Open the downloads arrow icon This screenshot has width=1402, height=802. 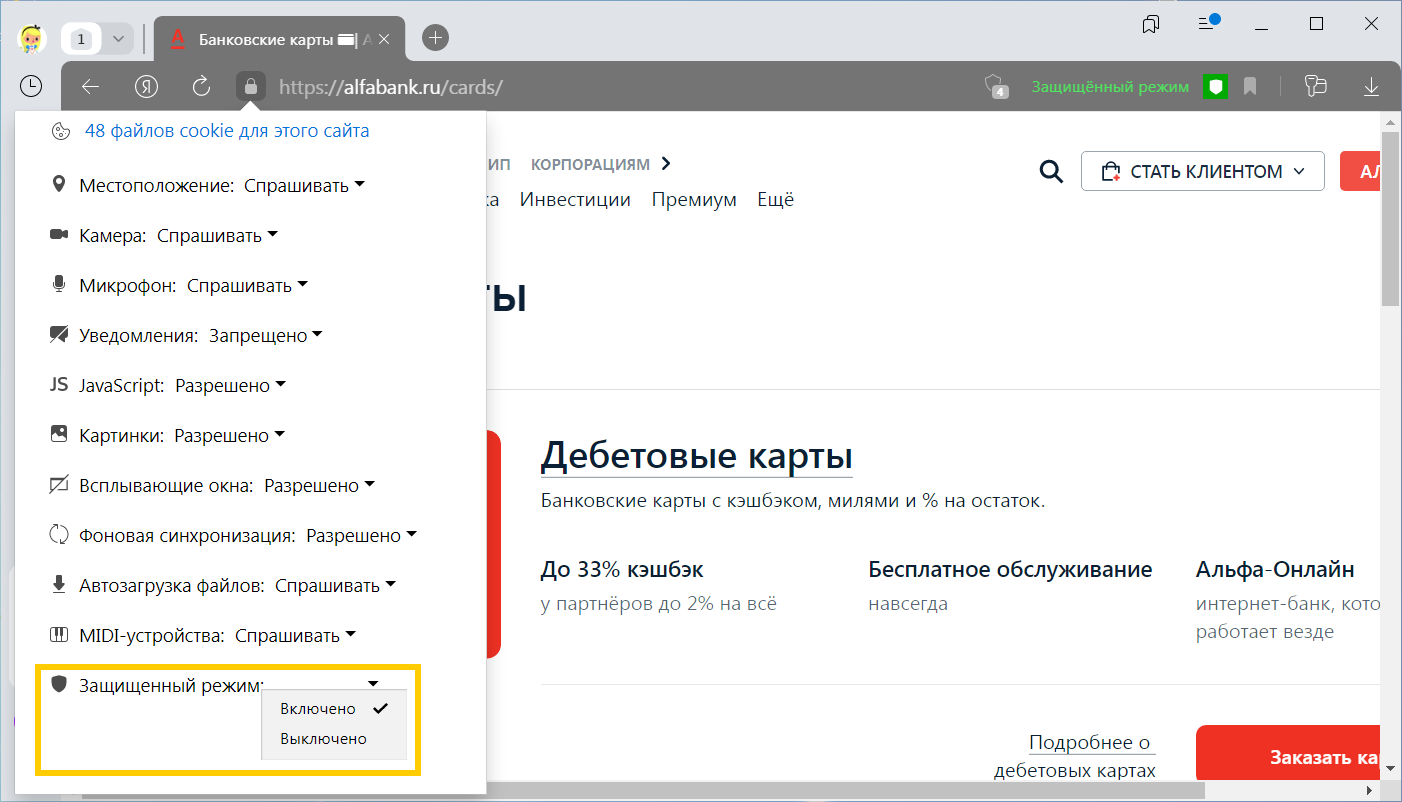pyautogui.click(x=1371, y=87)
